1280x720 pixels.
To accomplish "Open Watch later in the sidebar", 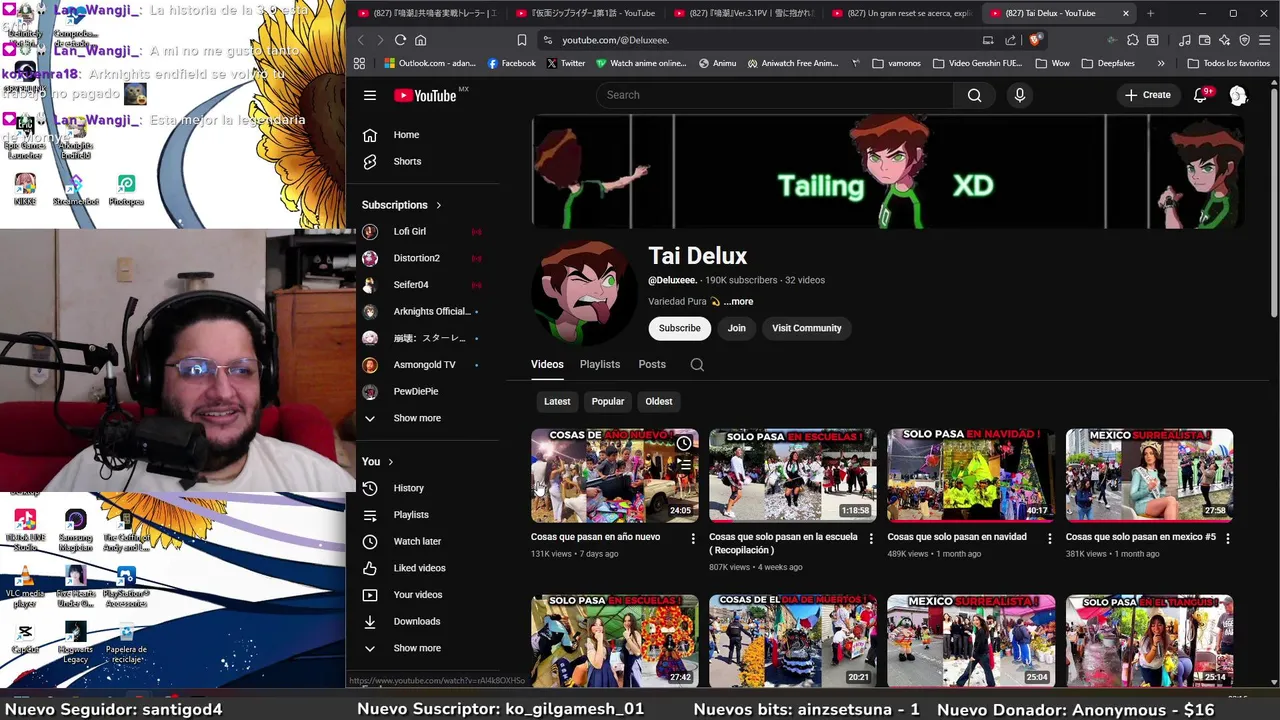I will pos(417,542).
